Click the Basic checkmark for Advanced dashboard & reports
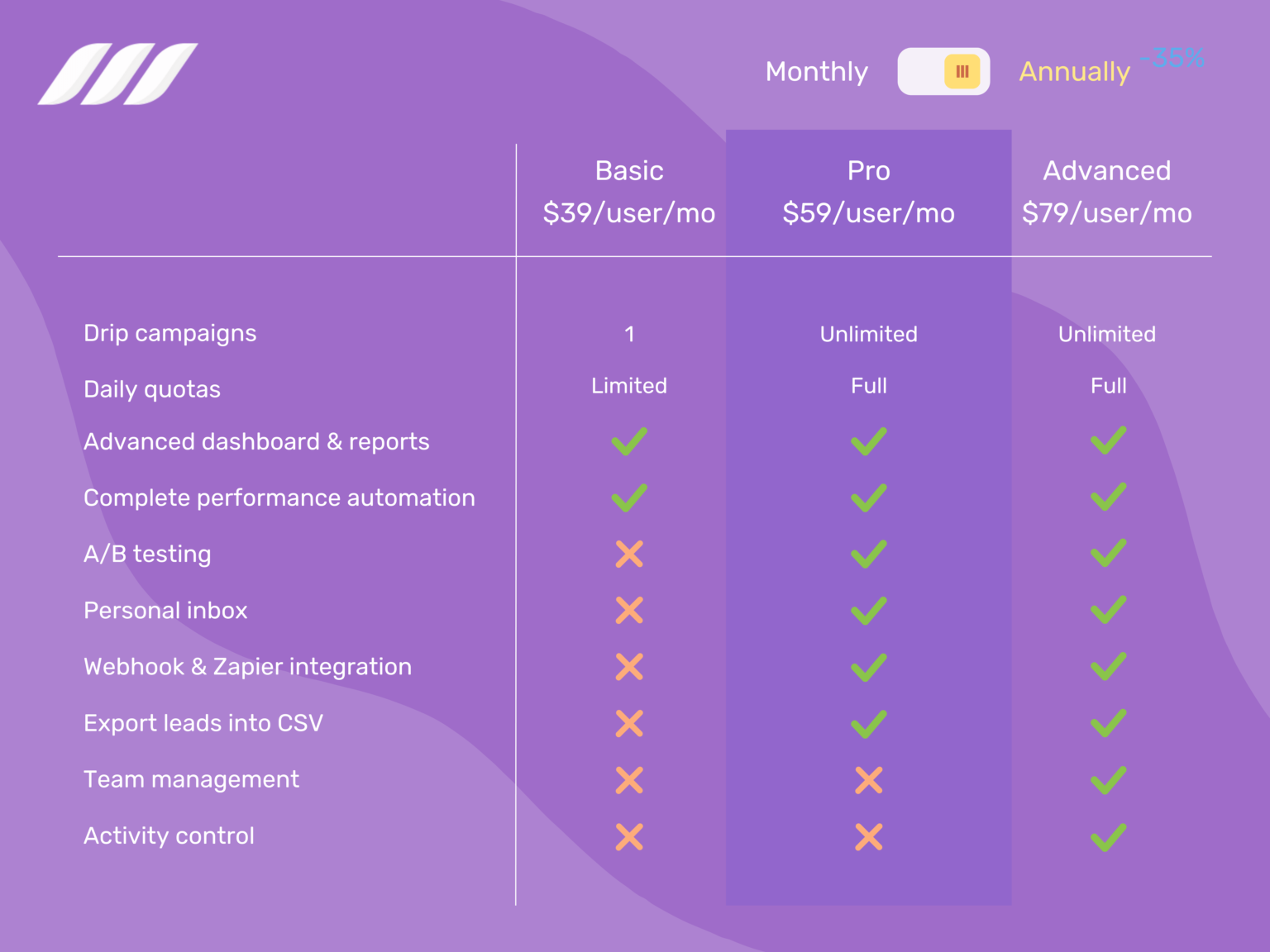This screenshot has width=1270, height=952. pos(629,441)
